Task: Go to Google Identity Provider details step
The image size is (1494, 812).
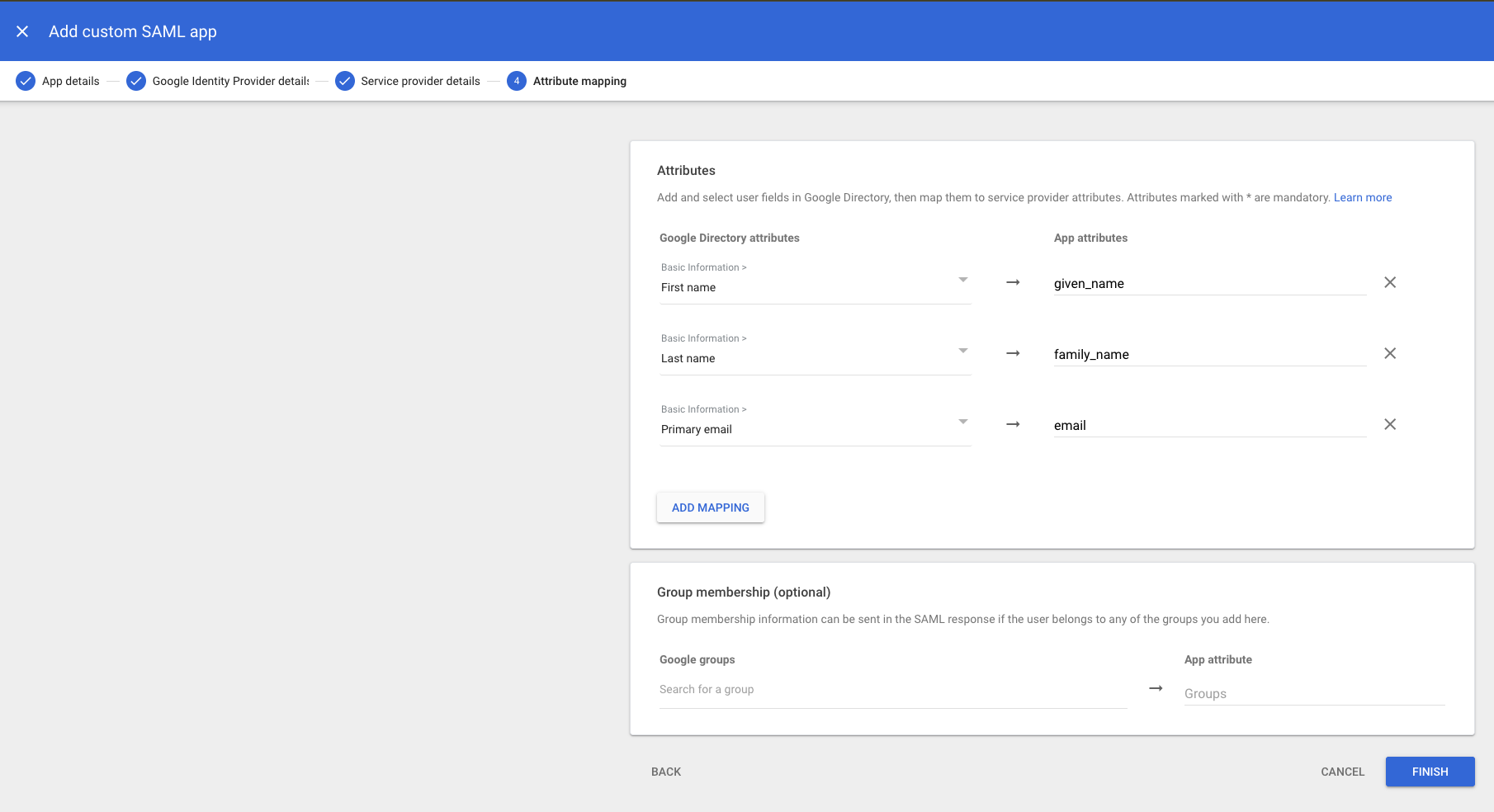Action: click(231, 81)
